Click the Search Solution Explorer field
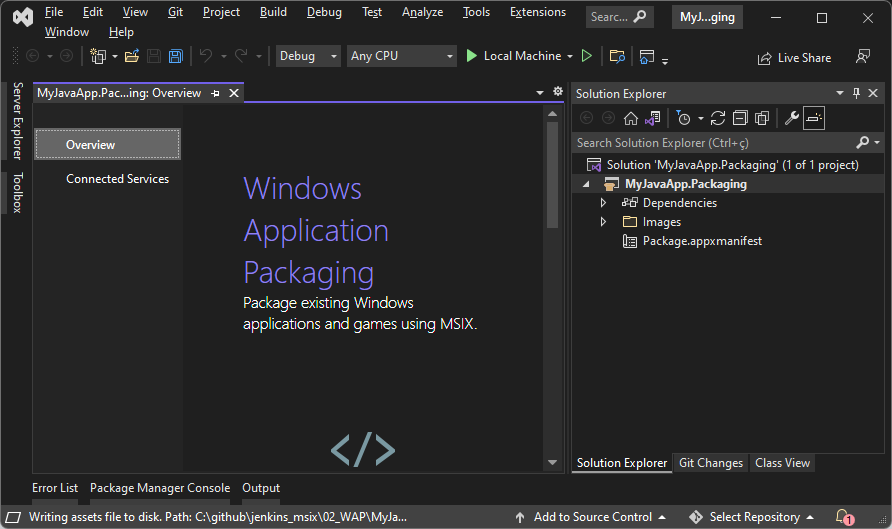Viewport: 892px width, 529px height. [713, 143]
